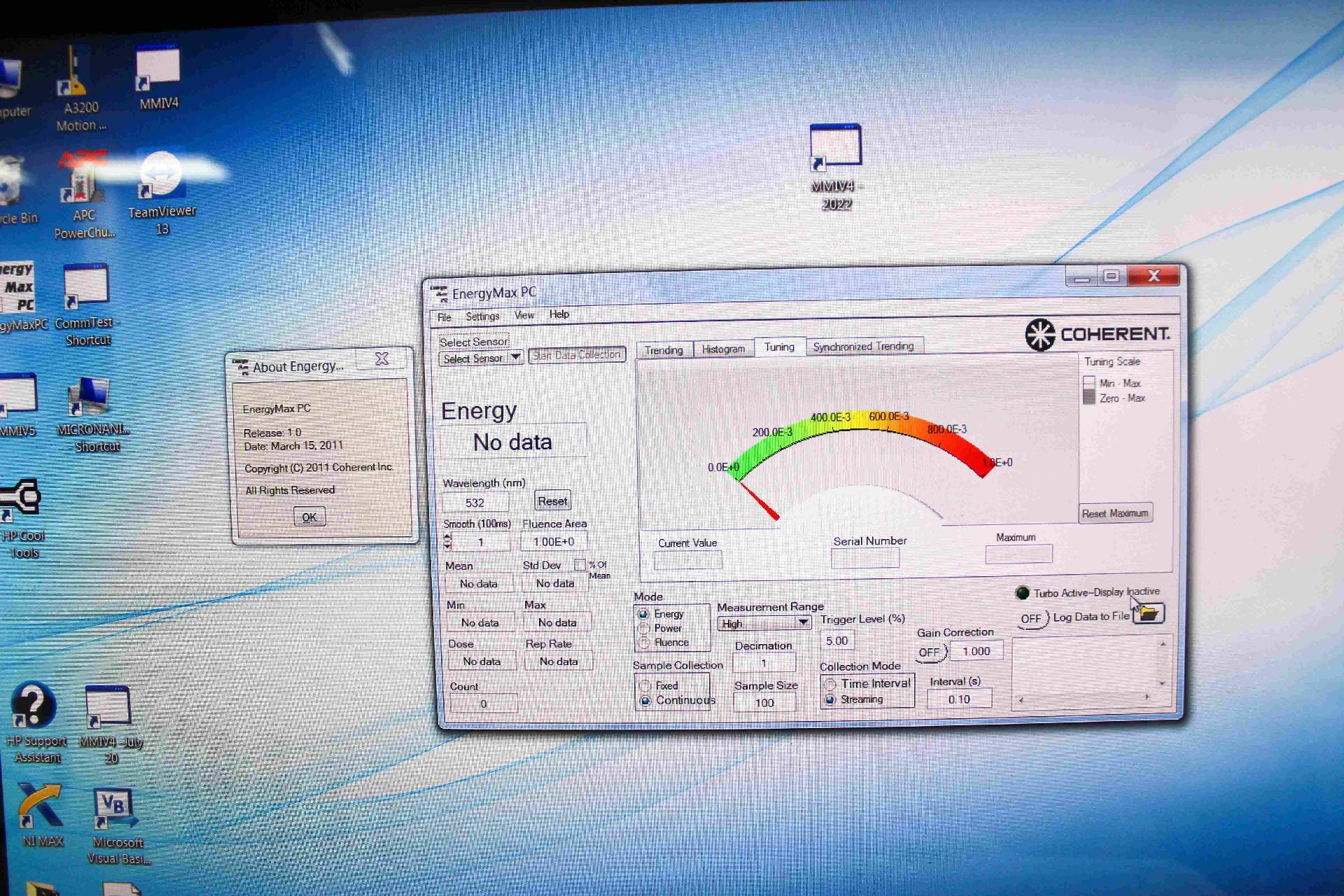The height and width of the screenshot is (896, 1344).
Task: Click OK in the About dialog
Action: 309,517
